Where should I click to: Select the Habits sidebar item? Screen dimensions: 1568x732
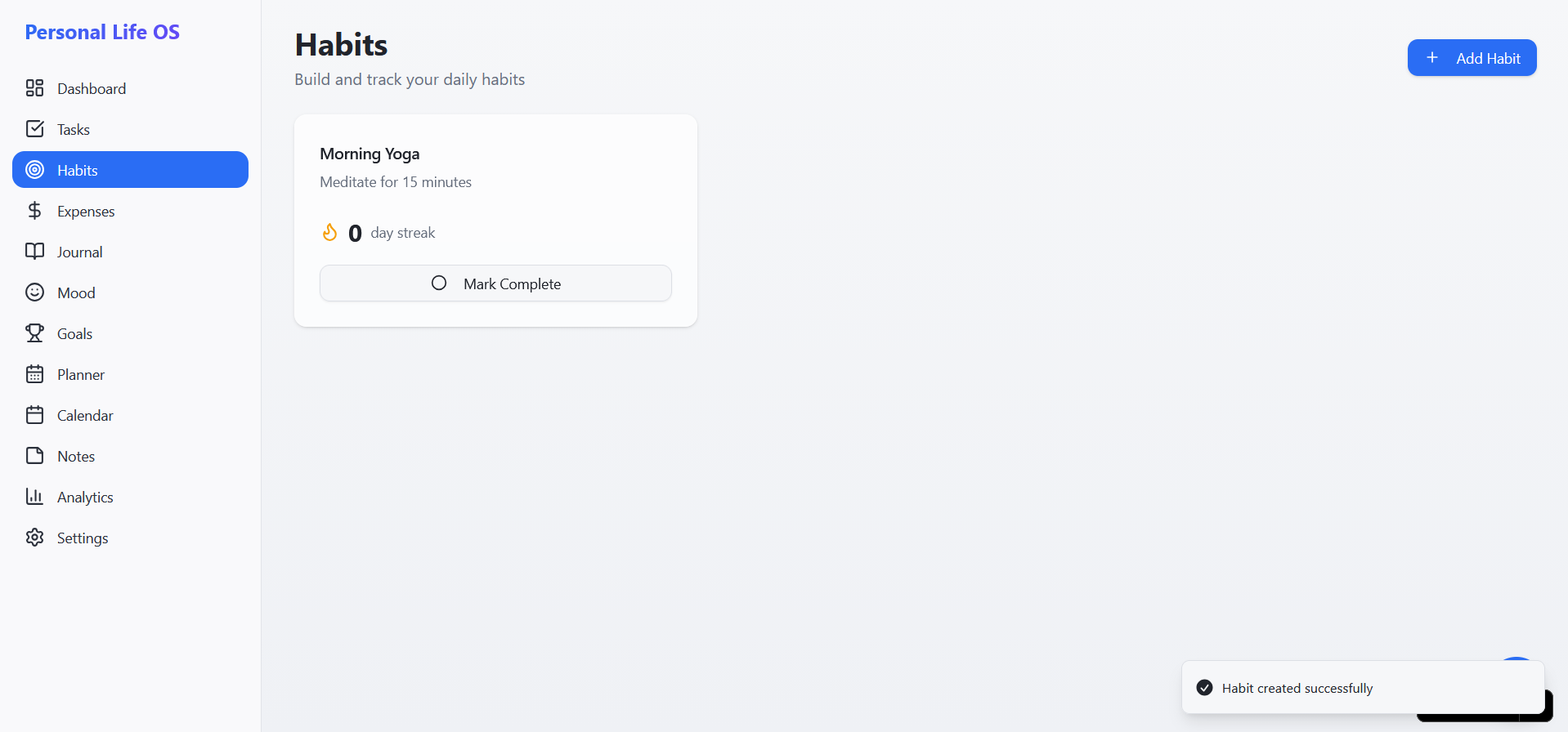(130, 170)
